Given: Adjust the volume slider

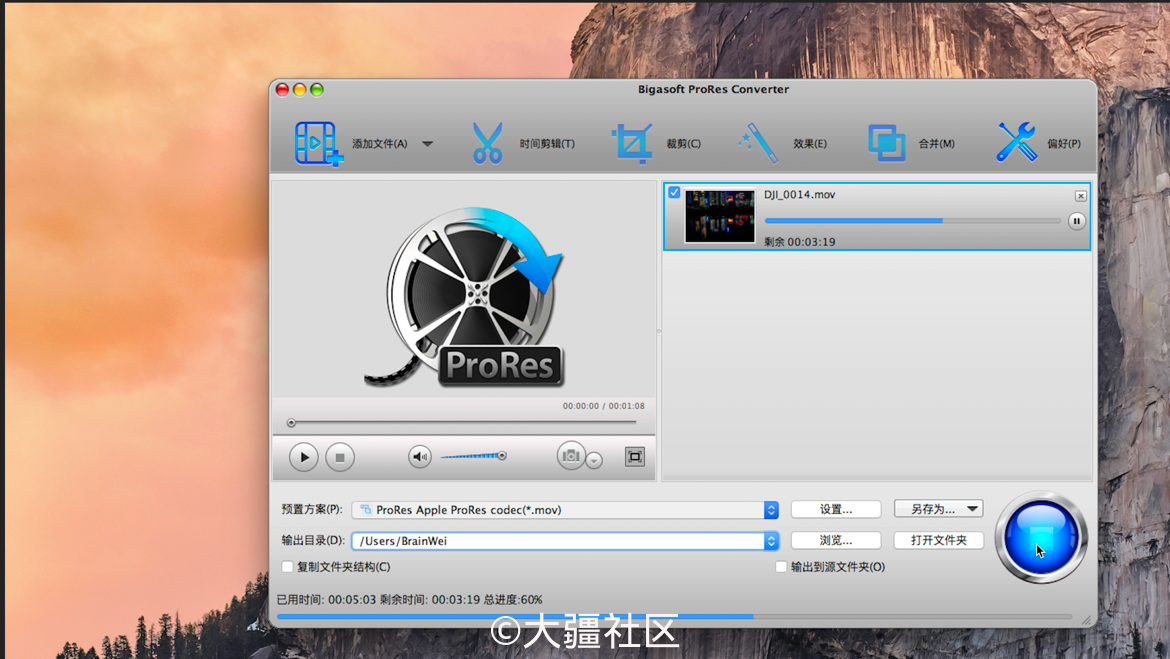Looking at the screenshot, I should coord(474,456).
